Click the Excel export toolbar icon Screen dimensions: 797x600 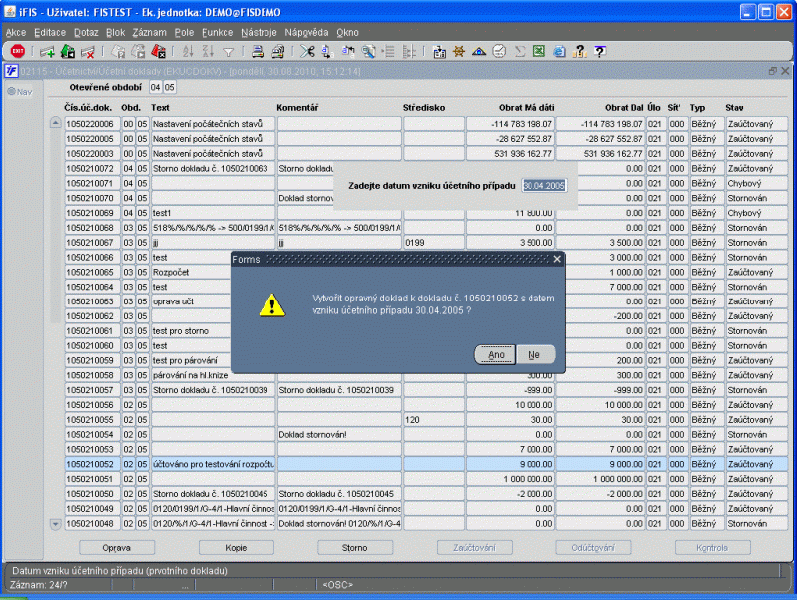click(x=539, y=51)
